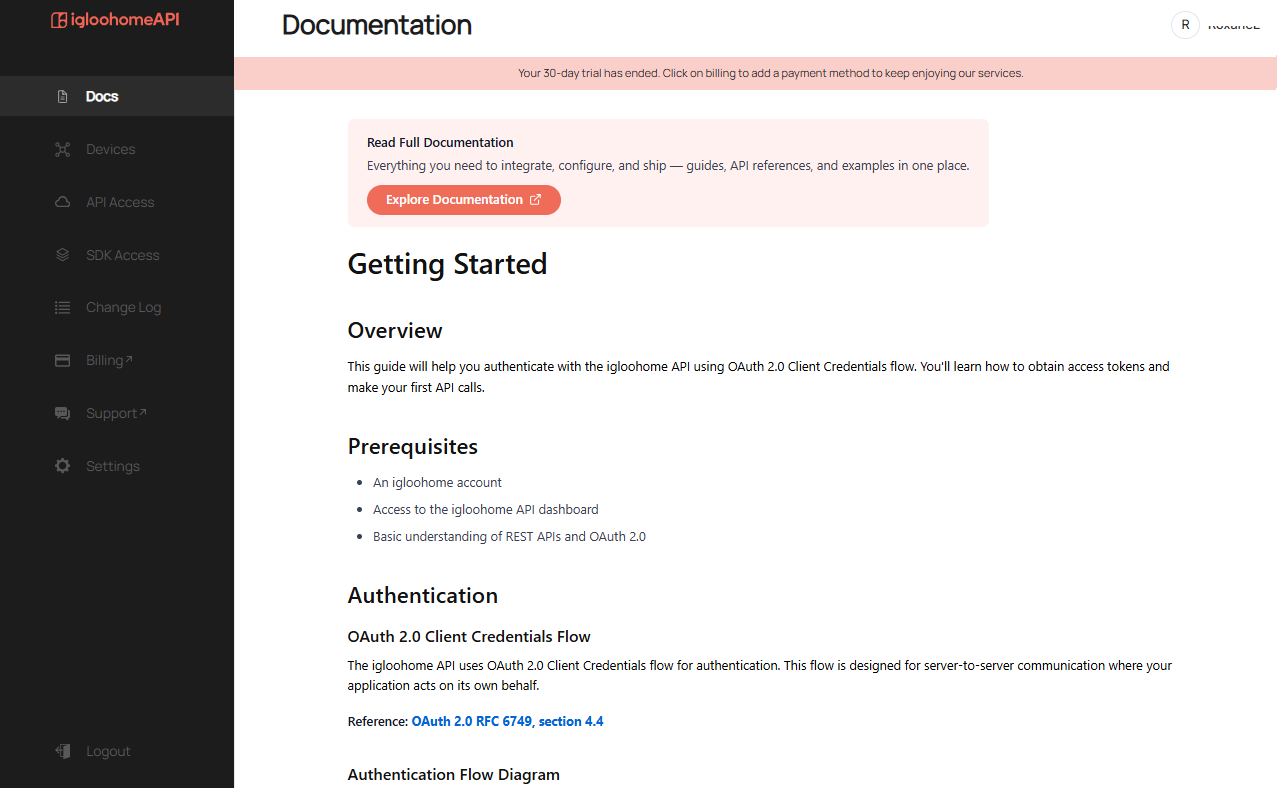This screenshot has width=1277, height=789.
Task: Click the Prerequisites heading
Action: tap(413, 447)
